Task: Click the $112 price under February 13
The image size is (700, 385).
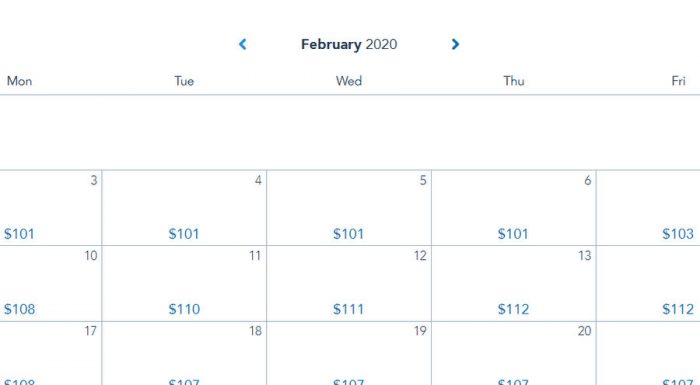Action: click(513, 309)
